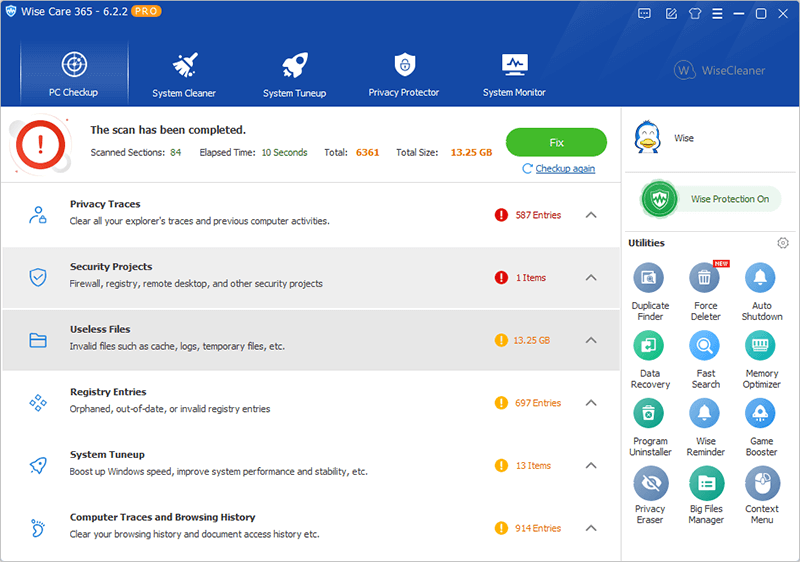Open the hamburger main menu

coord(717,14)
